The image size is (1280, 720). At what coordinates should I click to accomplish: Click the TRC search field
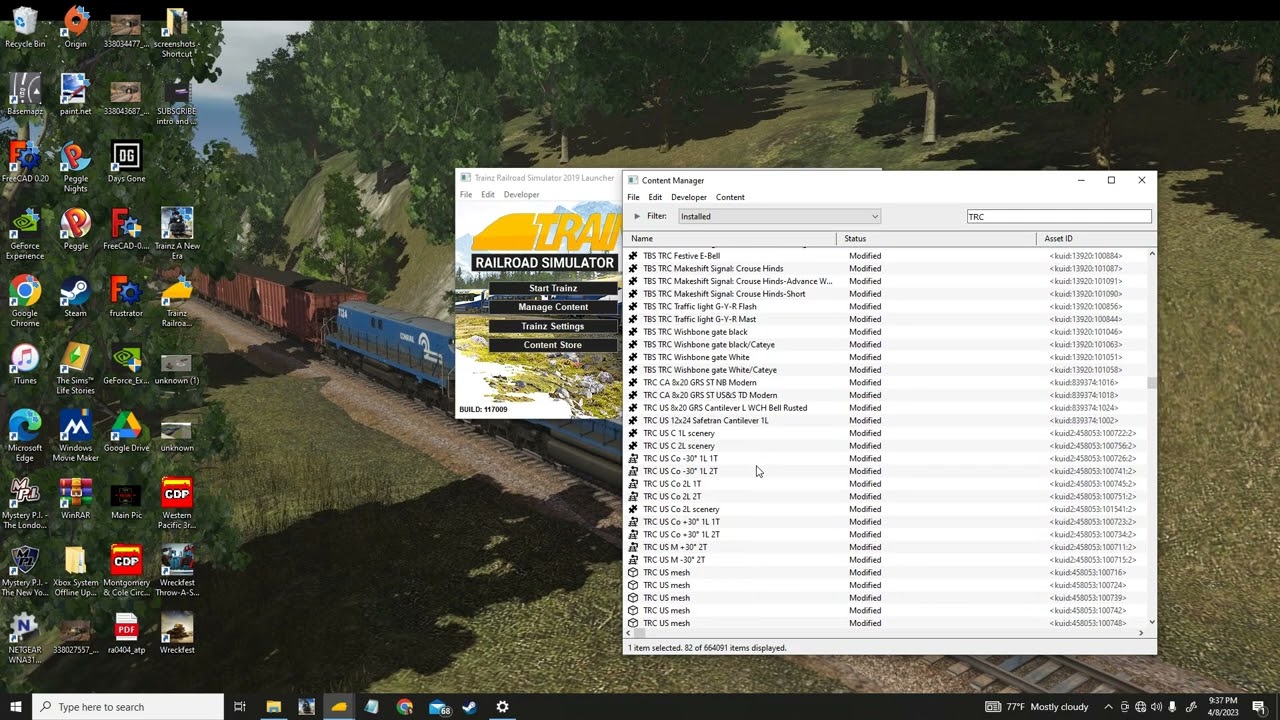pos(1058,217)
